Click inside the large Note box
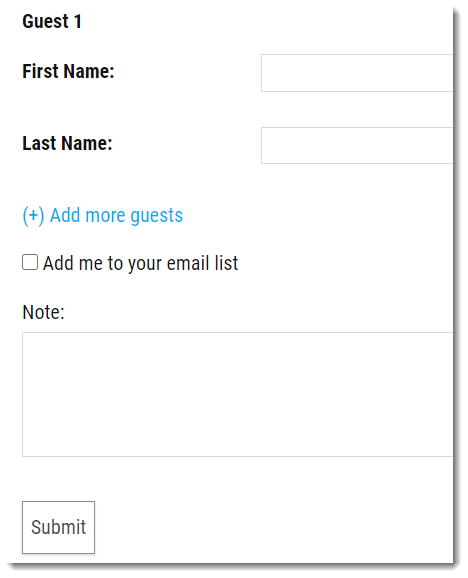The width and height of the screenshot is (468, 578). point(238,394)
